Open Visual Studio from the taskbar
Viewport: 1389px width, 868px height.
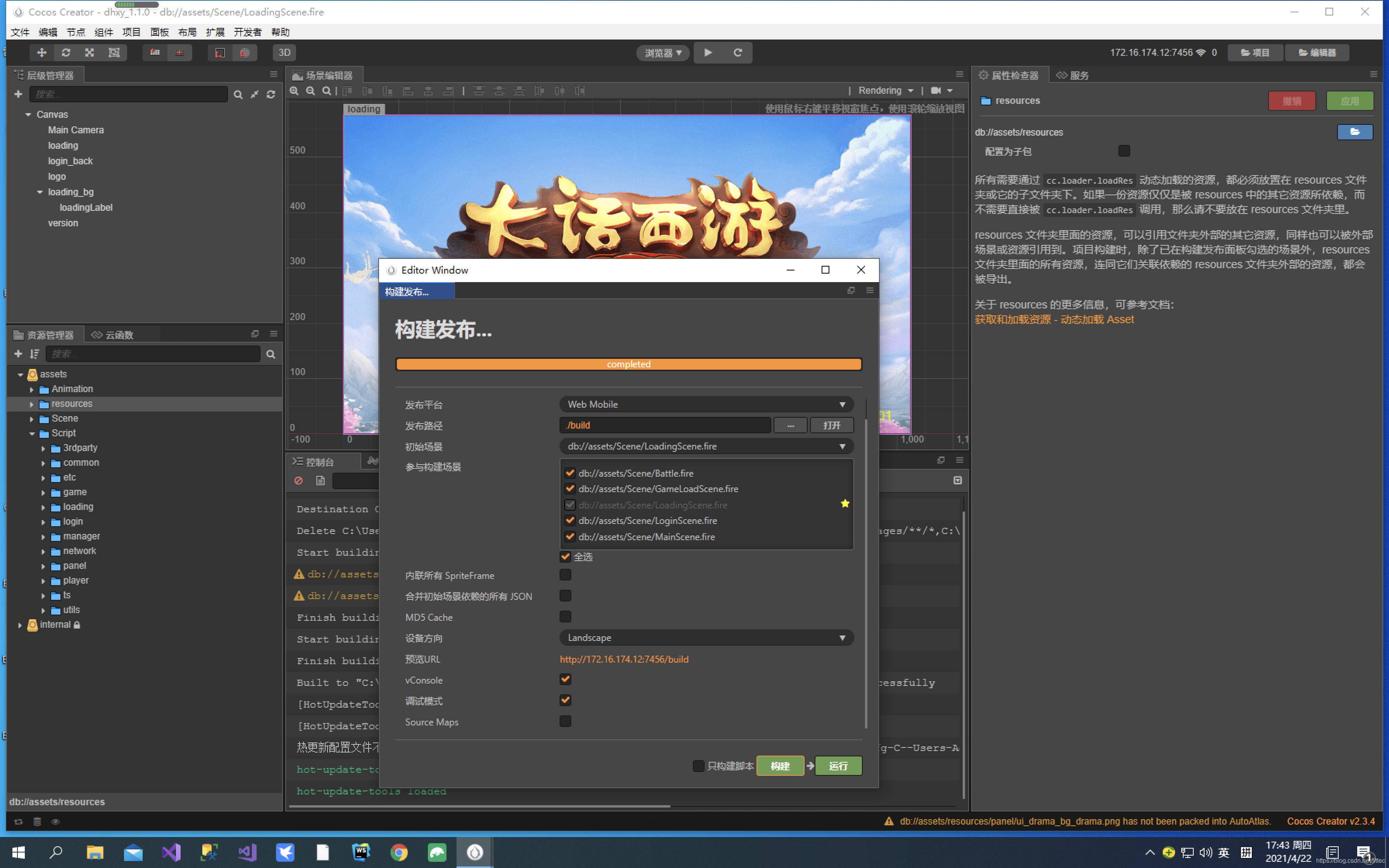point(171,852)
